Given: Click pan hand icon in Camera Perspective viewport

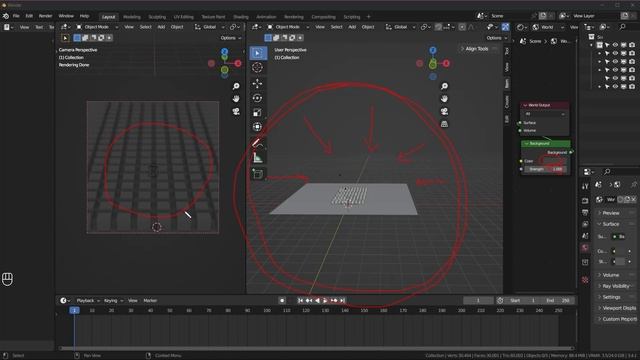Looking at the screenshot, I should coord(236,99).
